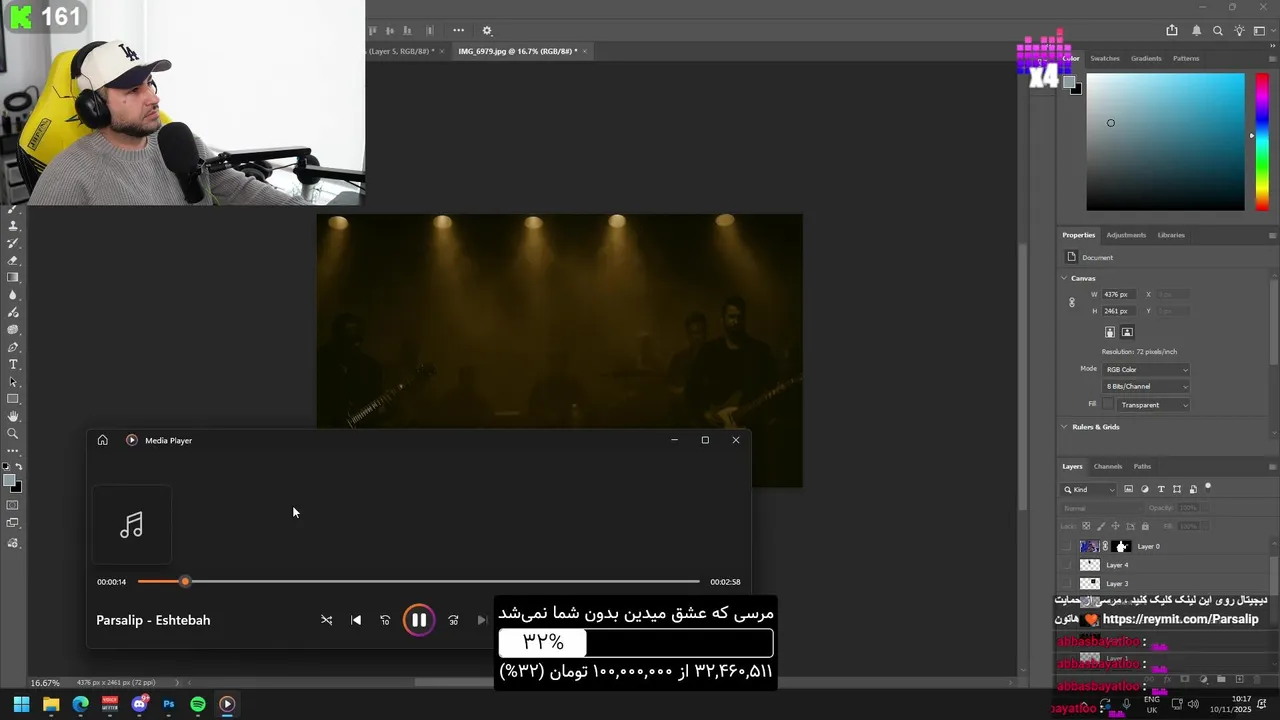The width and height of the screenshot is (1280, 720).
Task: Toggle Quick Mask mode icon
Action: coord(12,506)
